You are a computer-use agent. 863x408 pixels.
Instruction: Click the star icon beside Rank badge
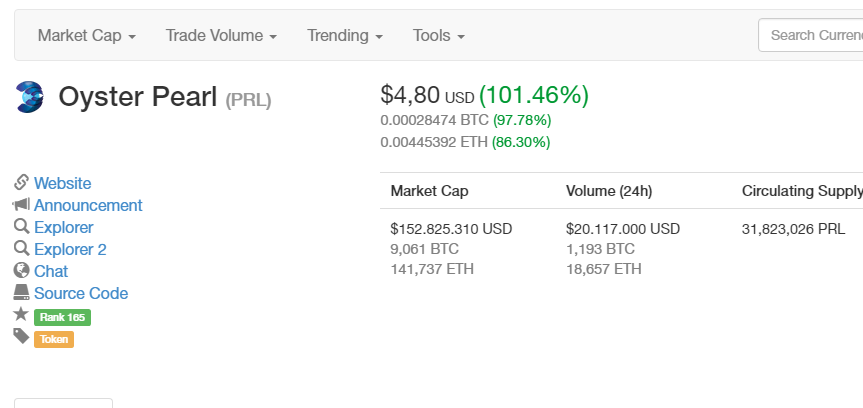tap(21, 316)
